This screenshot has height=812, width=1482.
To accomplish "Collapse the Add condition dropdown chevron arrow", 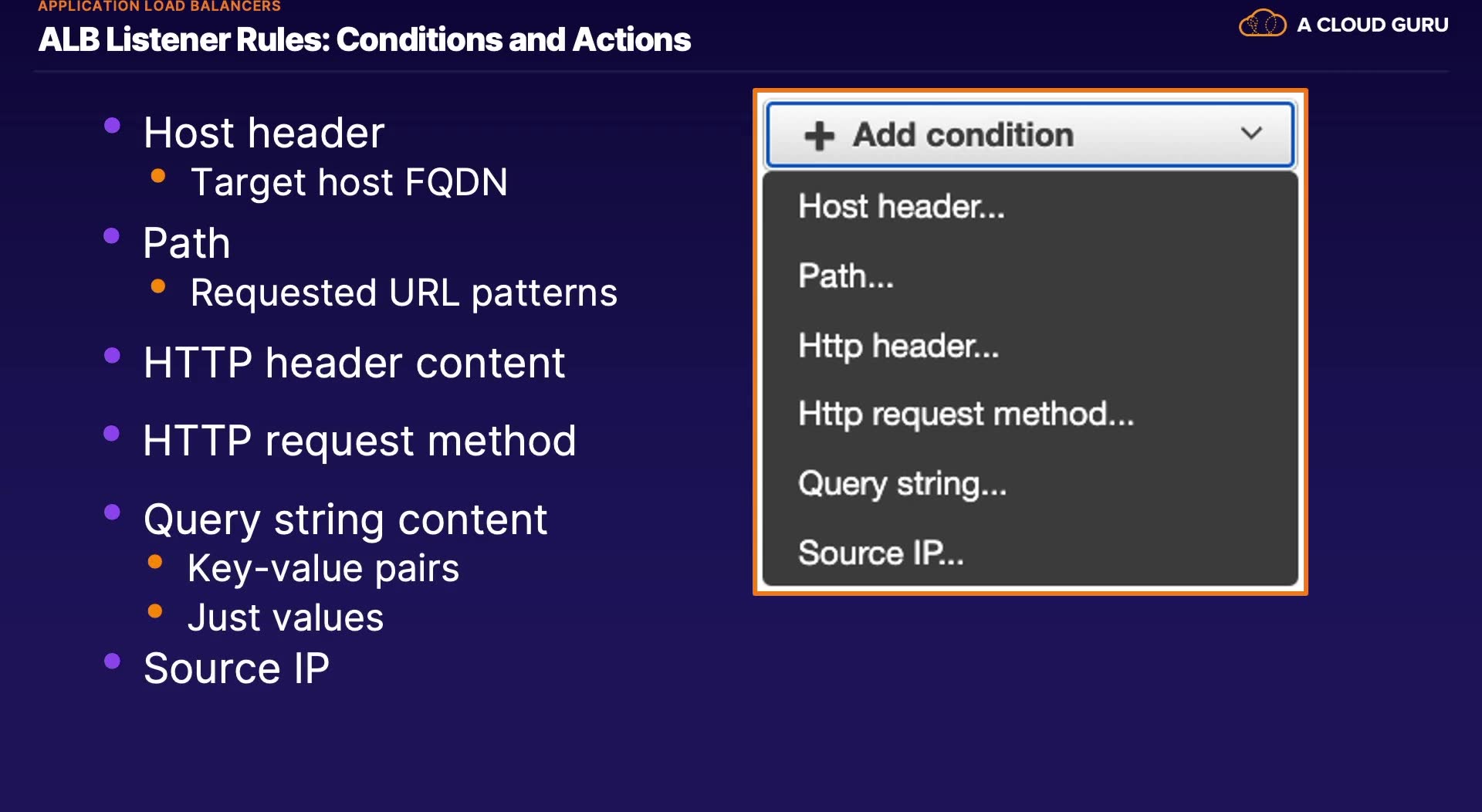I will click(x=1251, y=134).
